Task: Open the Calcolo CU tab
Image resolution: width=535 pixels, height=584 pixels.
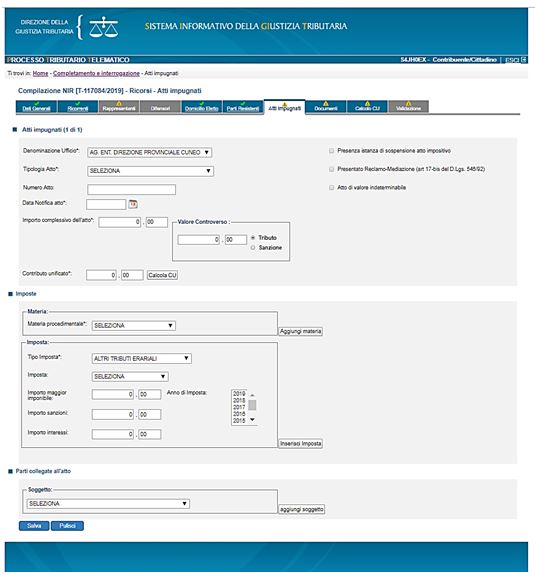Action: [x=367, y=107]
